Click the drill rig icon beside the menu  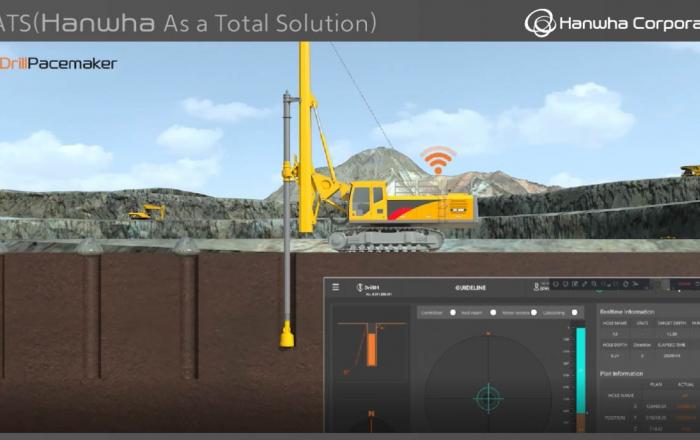[x=360, y=288]
